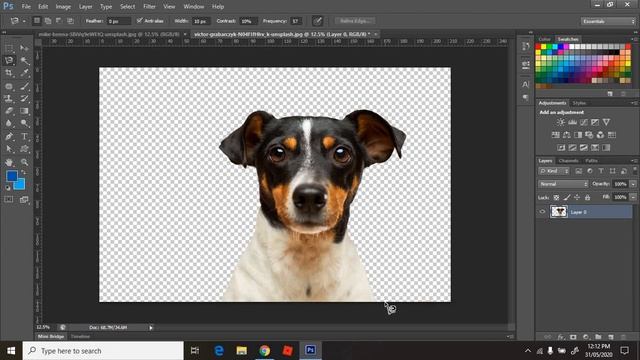640x360 pixels.
Task: Open the Layers panel flyout menu
Action: [x=633, y=161]
